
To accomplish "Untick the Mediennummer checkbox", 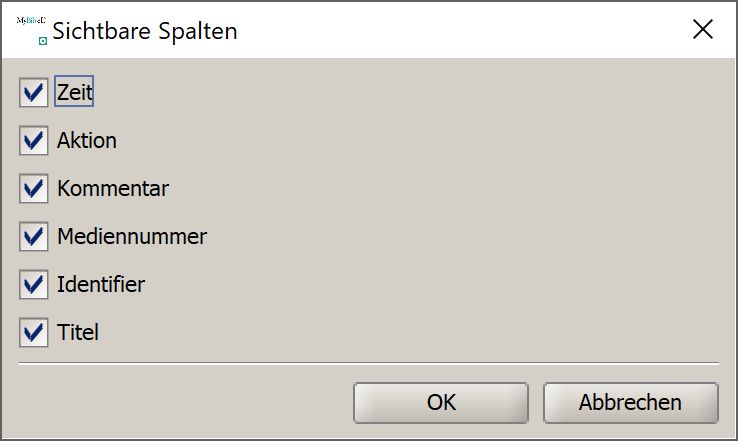I will [x=33, y=236].
